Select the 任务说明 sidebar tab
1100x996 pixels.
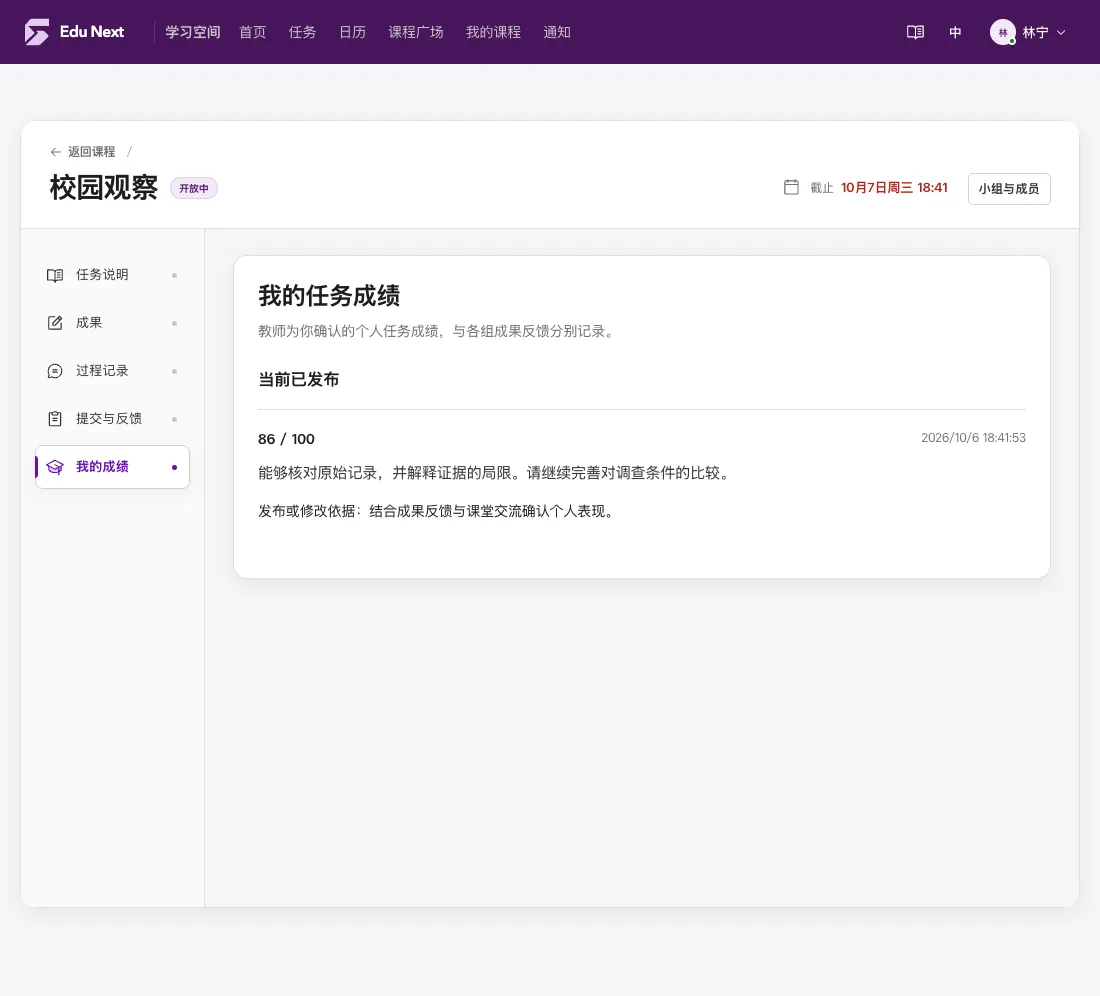tap(112, 275)
